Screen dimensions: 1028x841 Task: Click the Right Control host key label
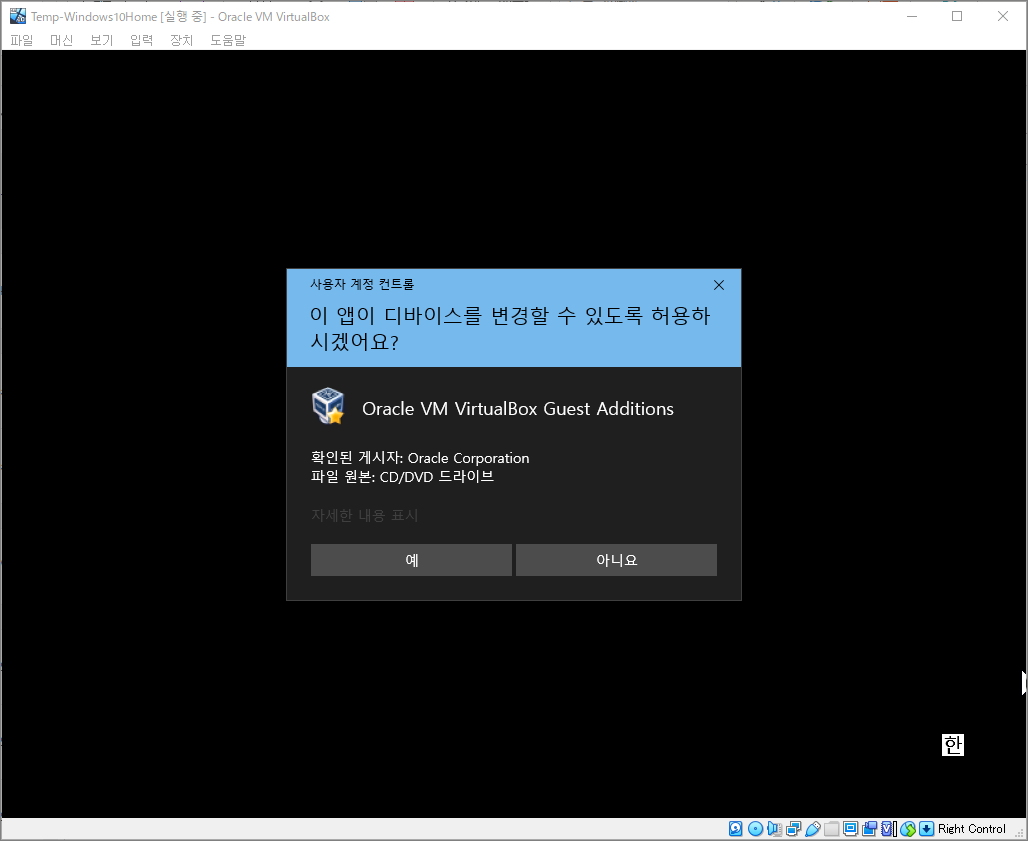972,829
